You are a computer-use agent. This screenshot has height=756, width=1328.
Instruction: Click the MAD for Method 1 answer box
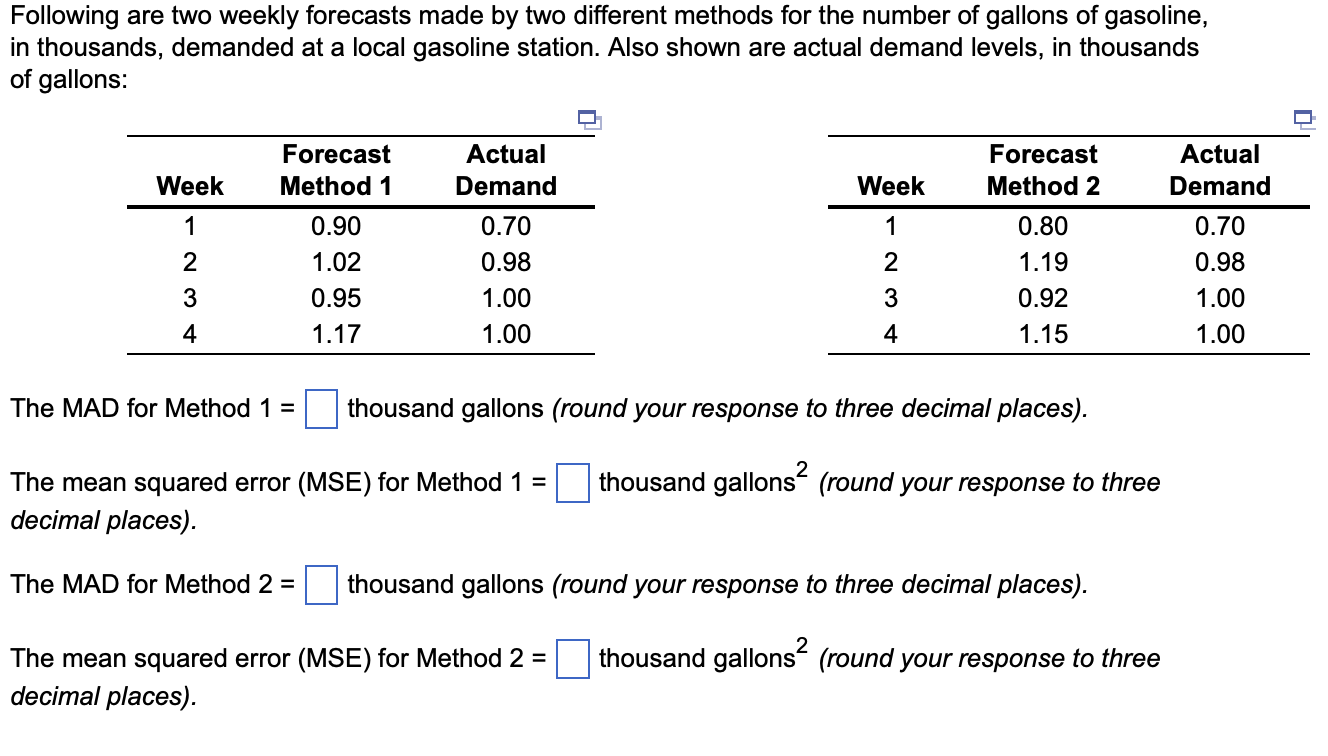320,408
